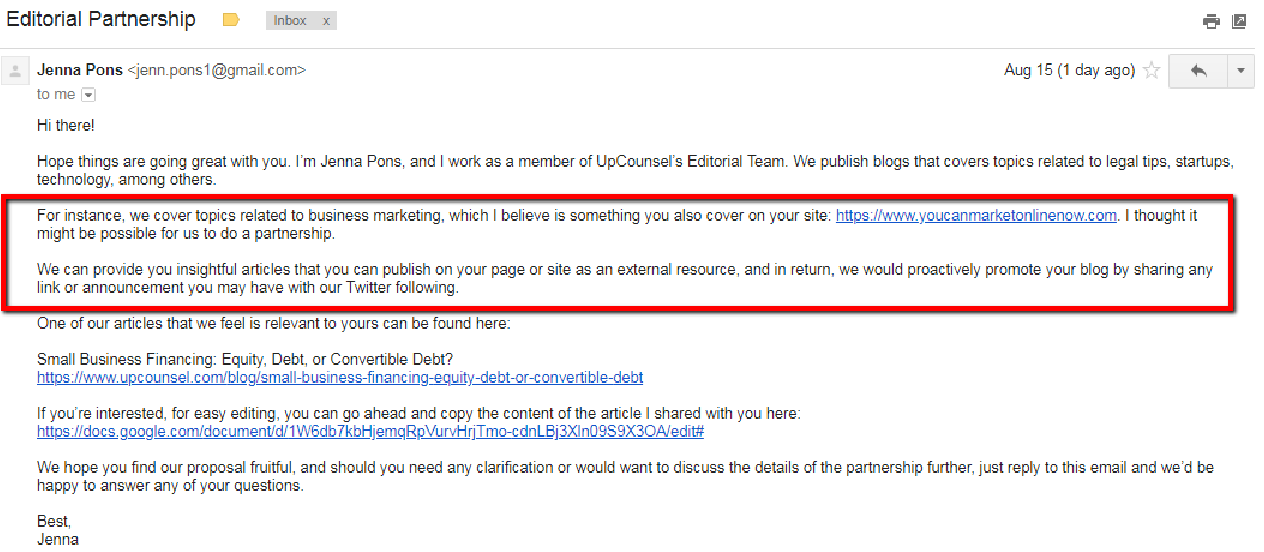Click the Reply arrow button
Image resolution: width=1264 pixels, height=552 pixels.
[1198, 71]
